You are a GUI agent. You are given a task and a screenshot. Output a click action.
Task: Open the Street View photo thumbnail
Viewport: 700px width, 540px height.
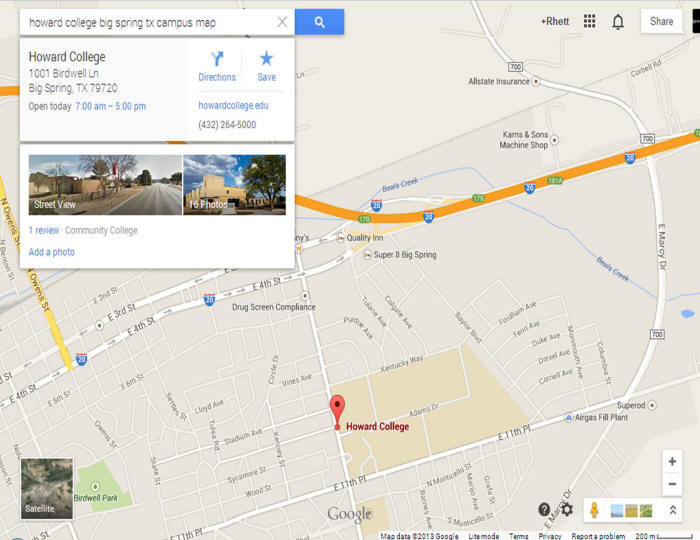(105, 185)
